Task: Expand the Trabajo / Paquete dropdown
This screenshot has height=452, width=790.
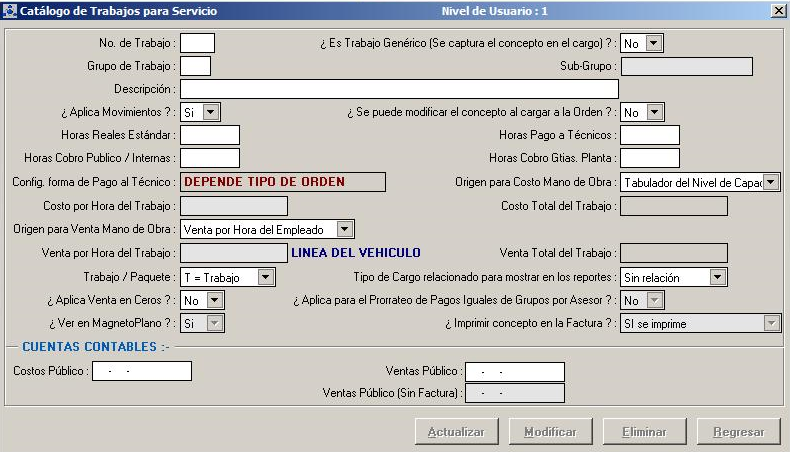Action: (x=266, y=277)
